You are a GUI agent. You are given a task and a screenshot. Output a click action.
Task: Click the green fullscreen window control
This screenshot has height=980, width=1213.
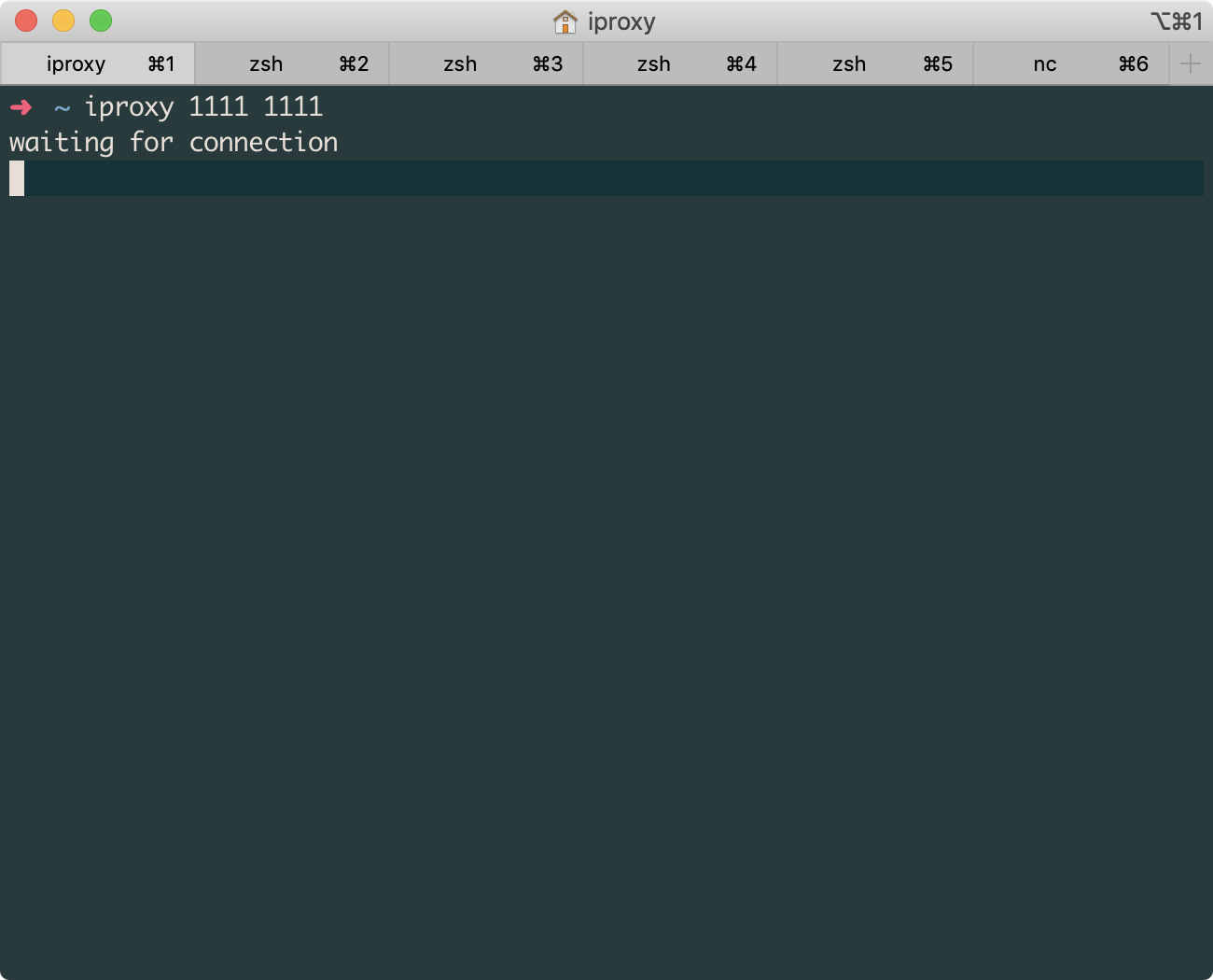pyautogui.click(x=101, y=20)
